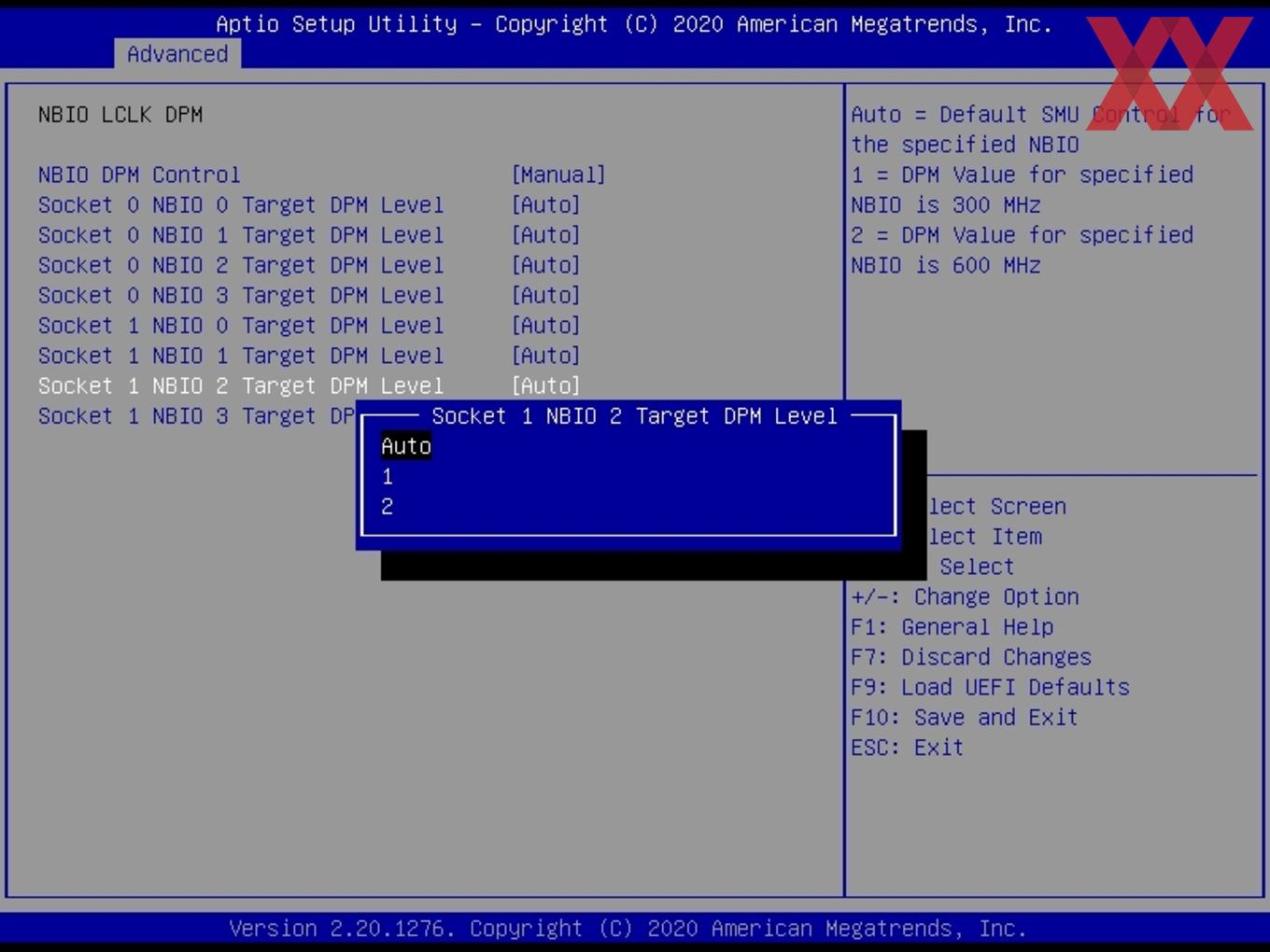Click help text 'NBIO is 300 MHz'

pyautogui.click(x=946, y=204)
